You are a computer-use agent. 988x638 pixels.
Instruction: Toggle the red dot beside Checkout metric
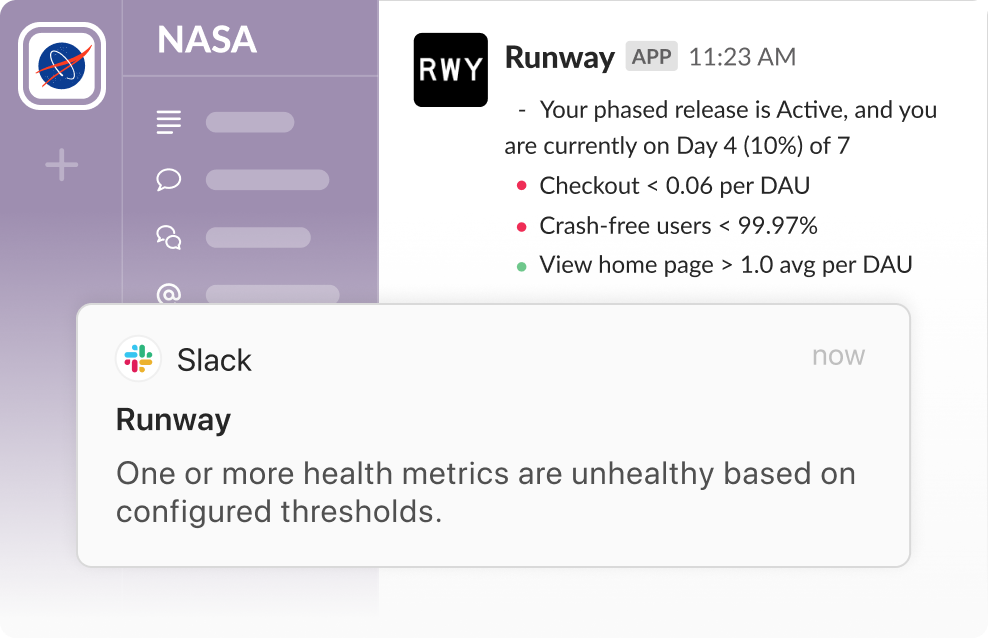tap(523, 185)
